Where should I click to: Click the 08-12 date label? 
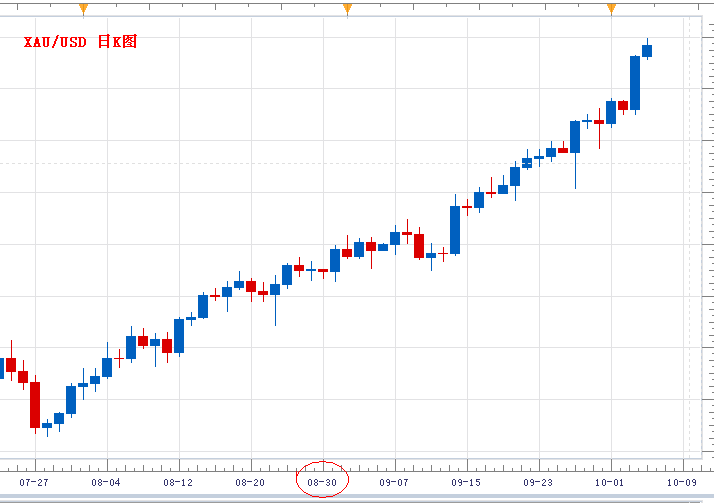pos(178,483)
